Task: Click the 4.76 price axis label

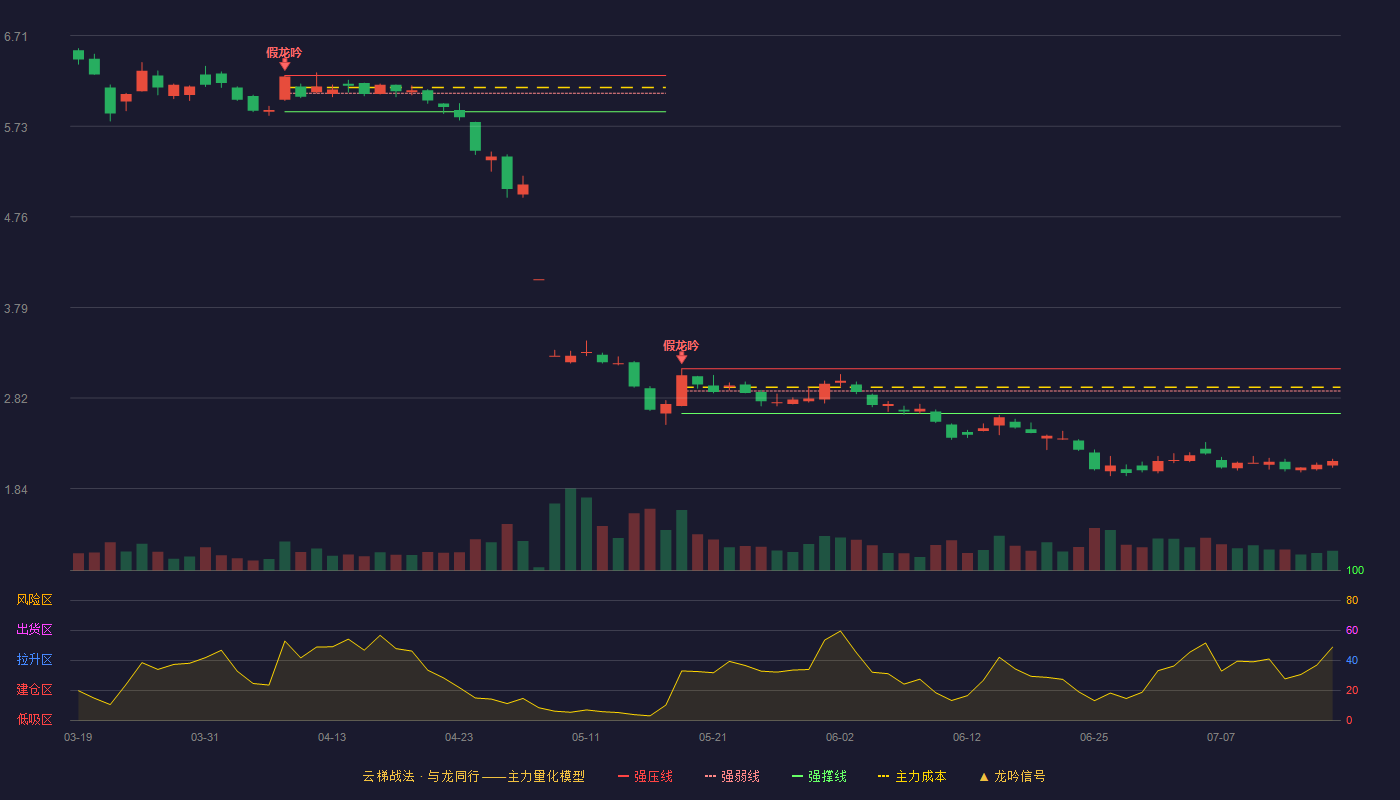Action: tap(16, 218)
